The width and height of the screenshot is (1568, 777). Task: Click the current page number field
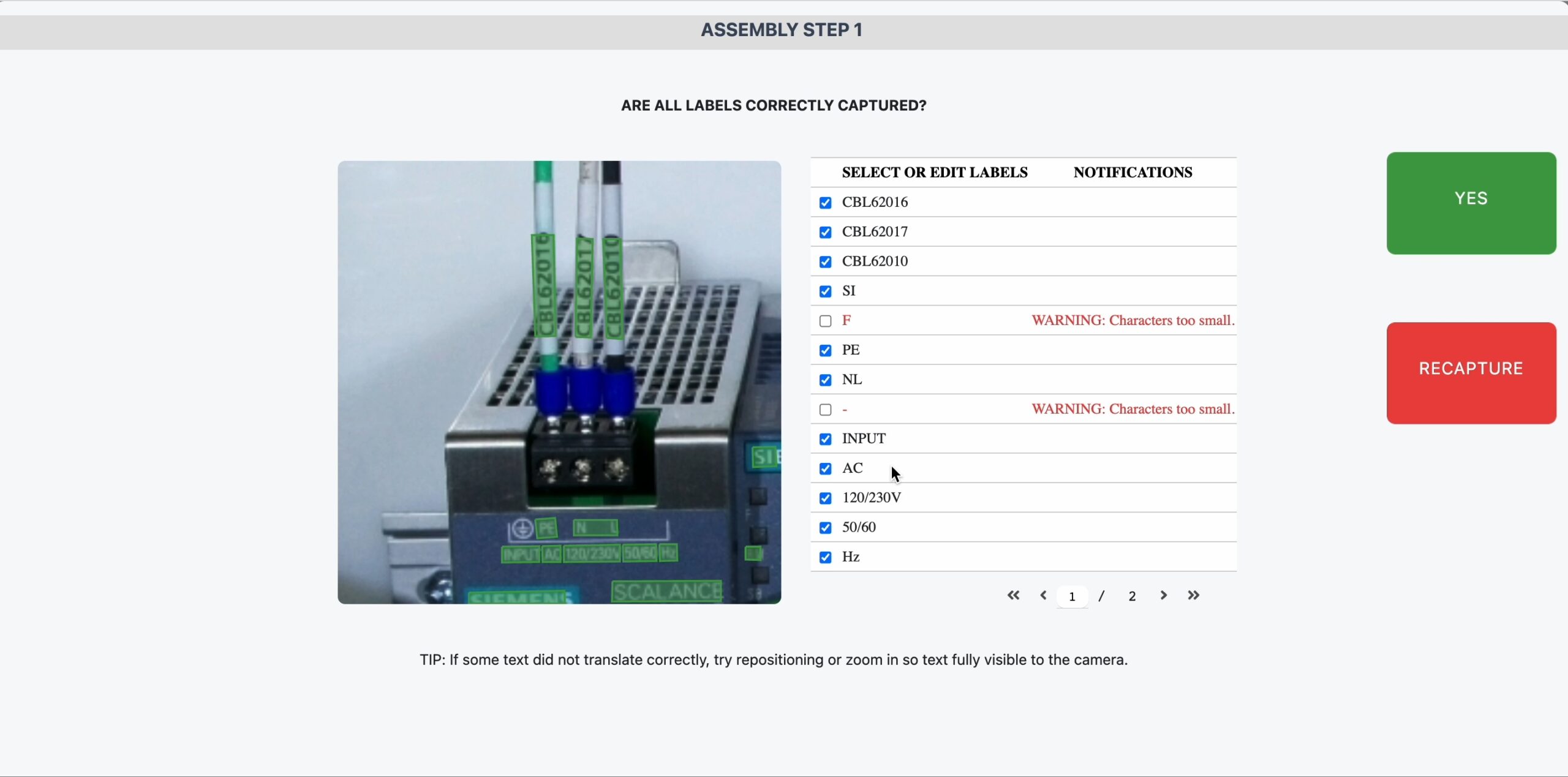(x=1072, y=596)
